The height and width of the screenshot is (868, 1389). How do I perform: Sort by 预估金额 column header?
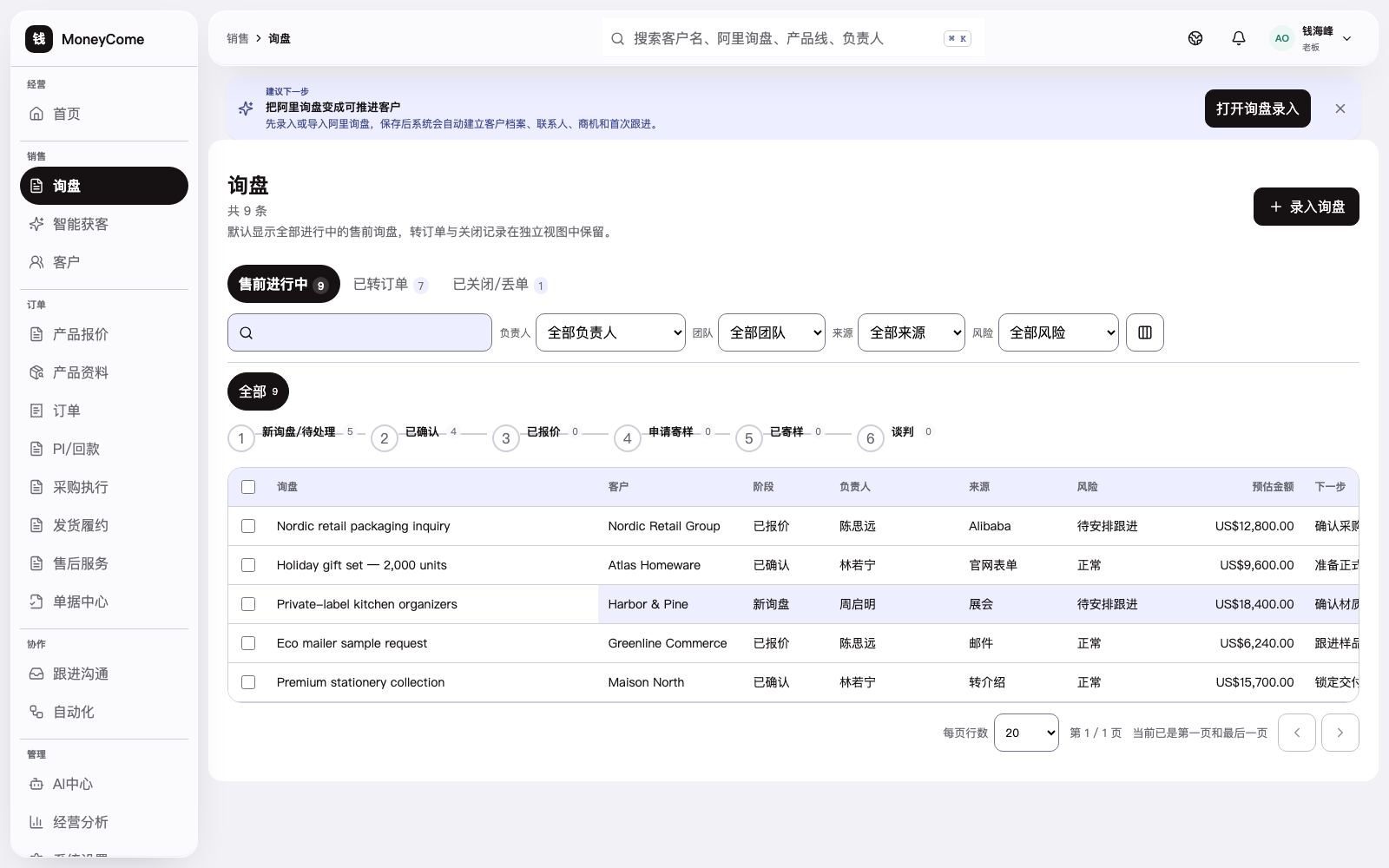tap(1273, 487)
